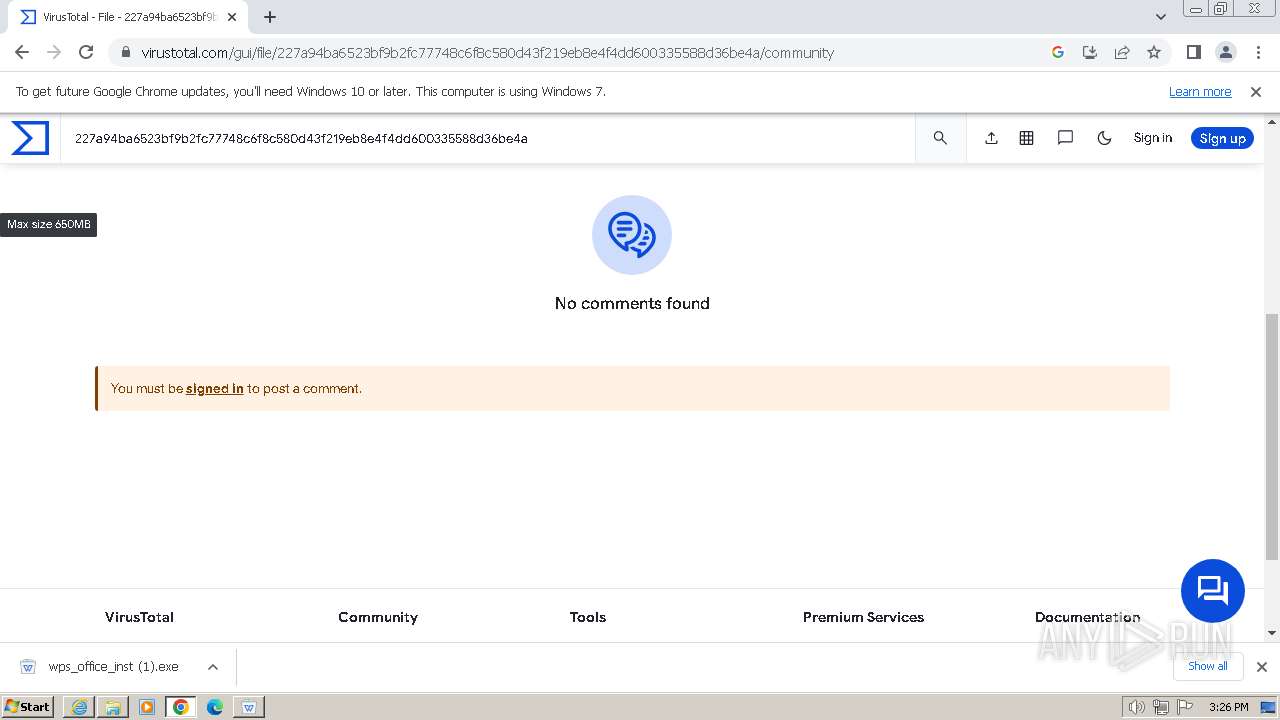Click the hash search input field
This screenshot has width=1280, height=720.
tap(488, 138)
